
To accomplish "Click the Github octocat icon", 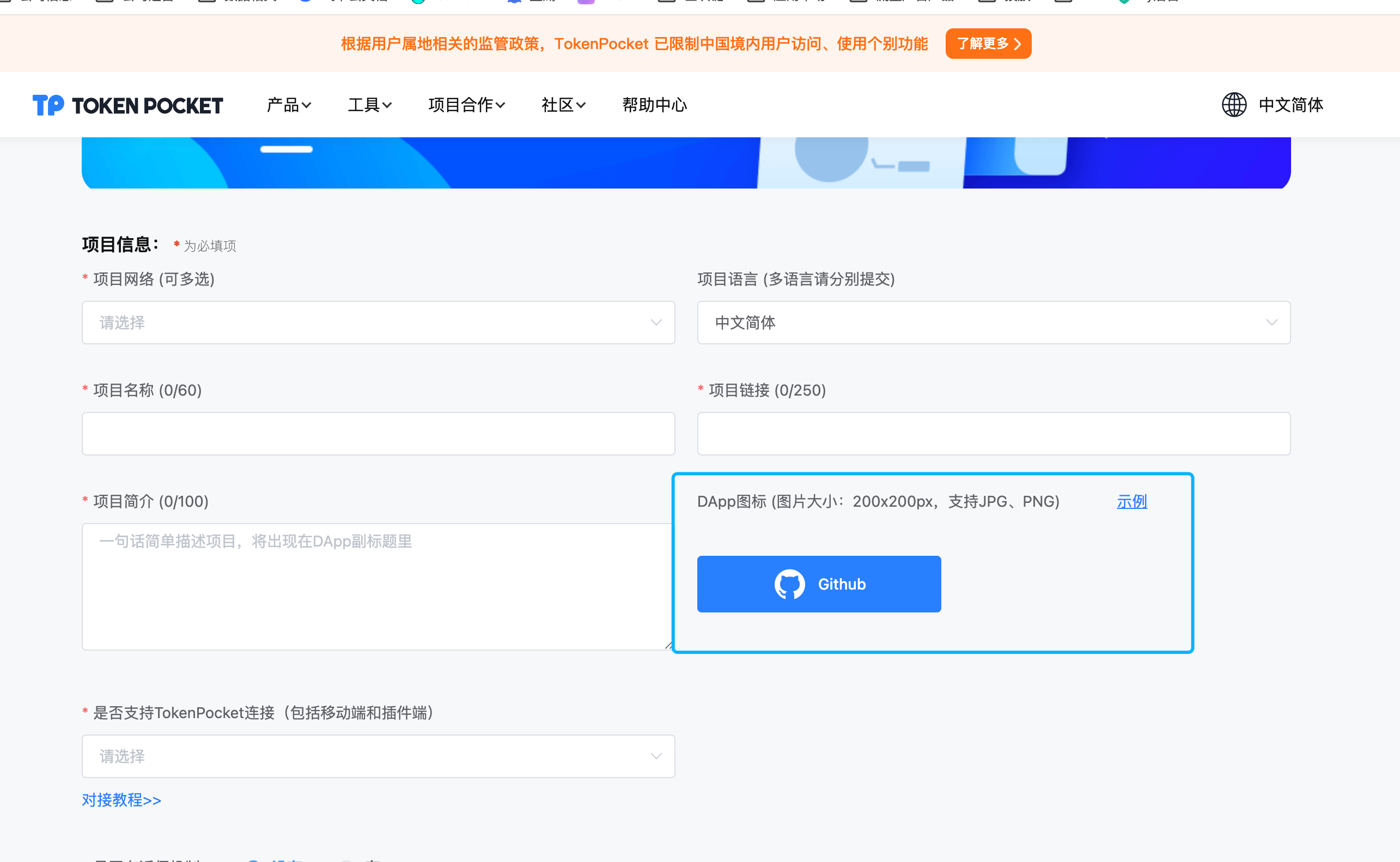I will [x=789, y=584].
